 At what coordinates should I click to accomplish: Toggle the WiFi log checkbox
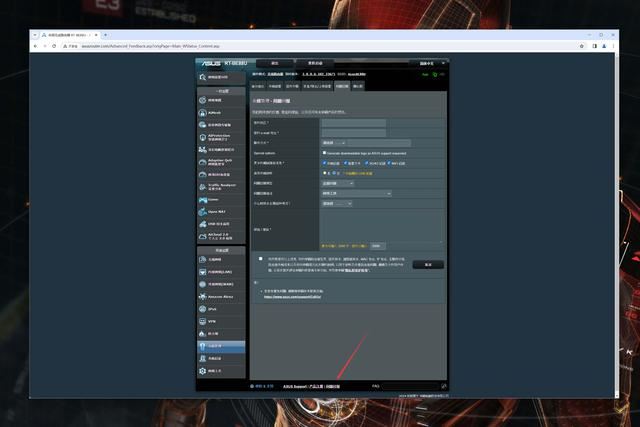pos(386,162)
